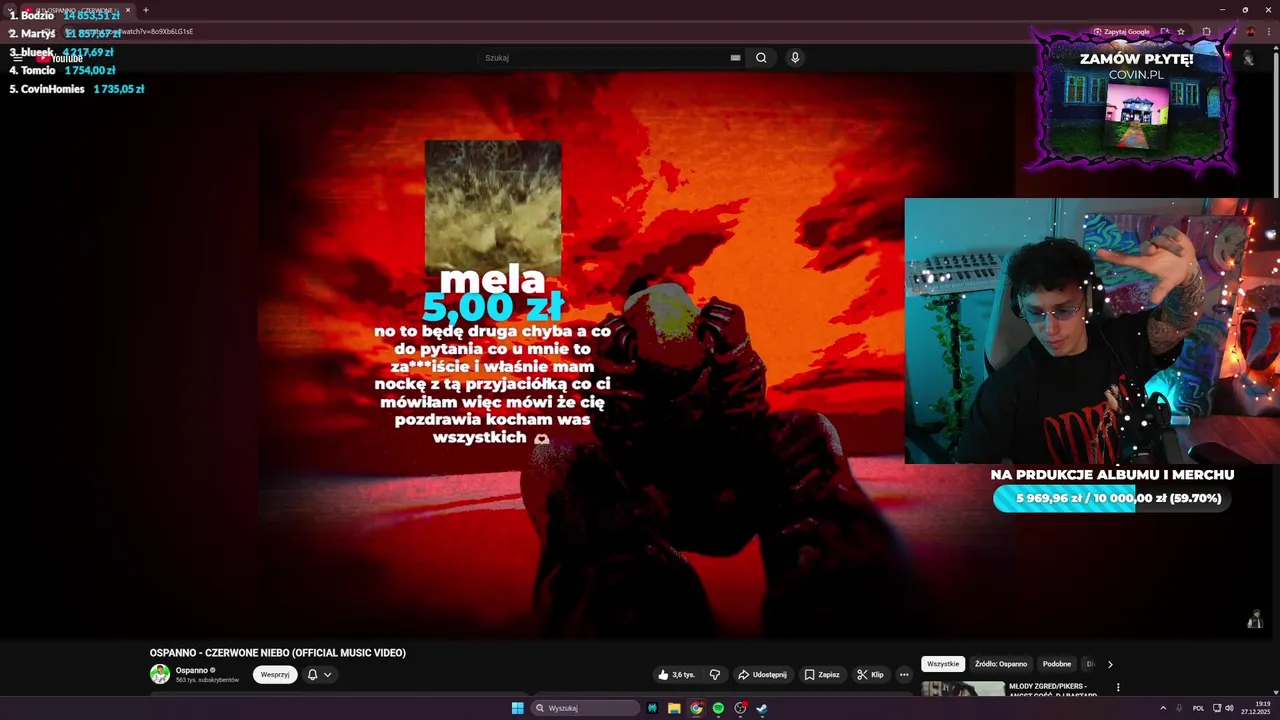Viewport: 1280px width, 720px height.
Task: Start voice search with the microphone icon
Action: point(795,58)
